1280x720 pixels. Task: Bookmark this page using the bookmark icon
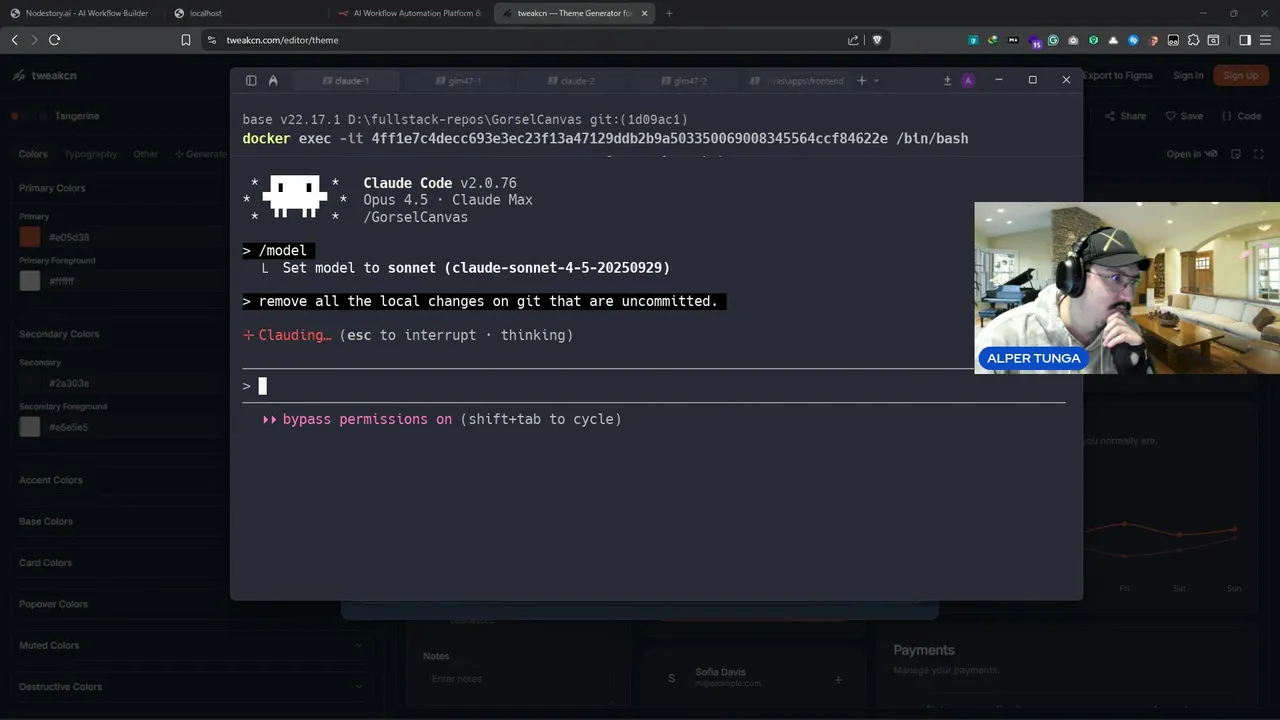click(186, 40)
